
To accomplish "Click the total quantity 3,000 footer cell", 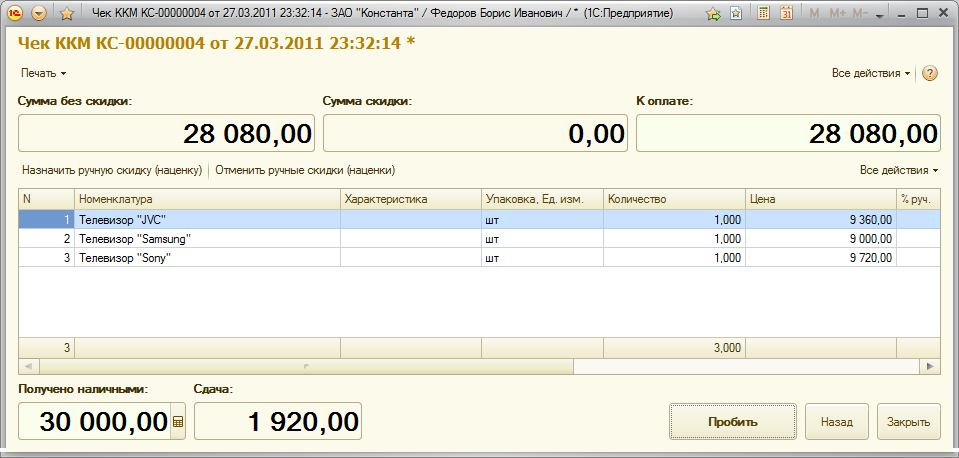I will click(675, 348).
